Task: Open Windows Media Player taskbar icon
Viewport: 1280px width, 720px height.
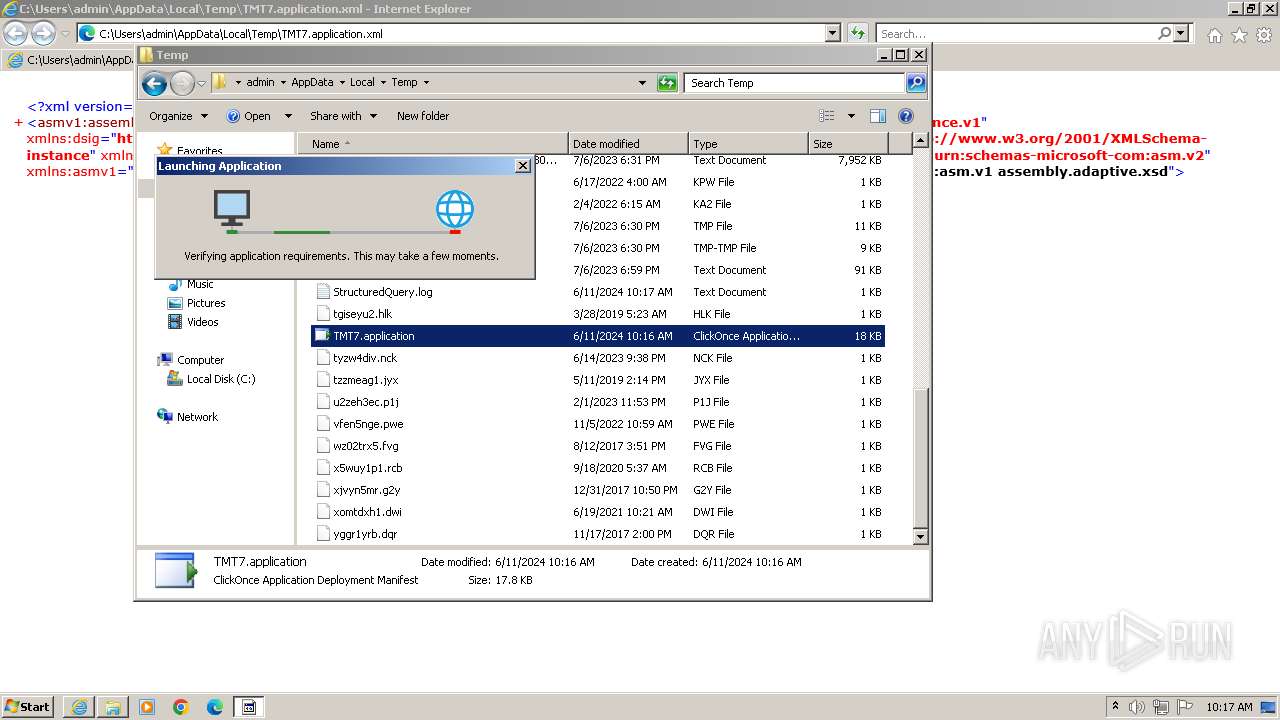Action: pos(147,707)
